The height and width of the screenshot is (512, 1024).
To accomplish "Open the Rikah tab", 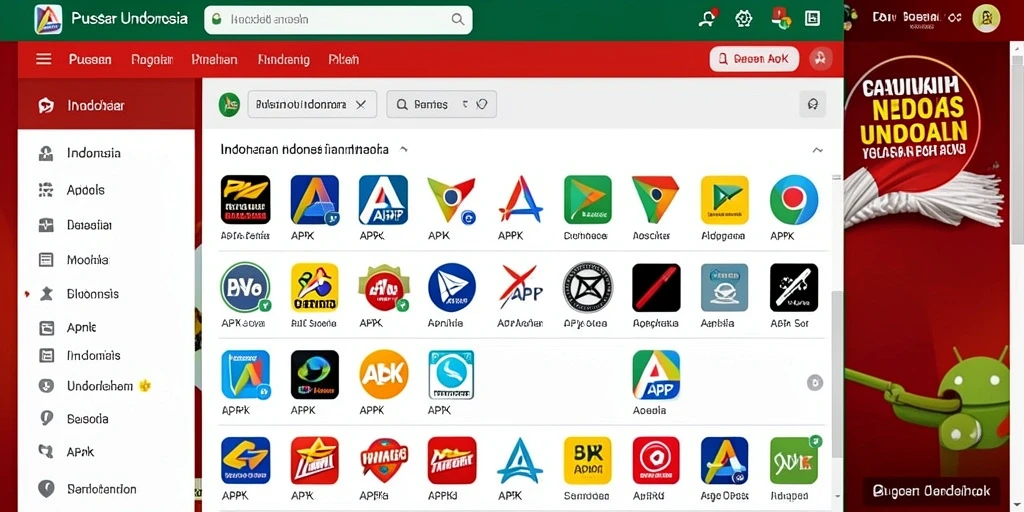I will coord(344,59).
